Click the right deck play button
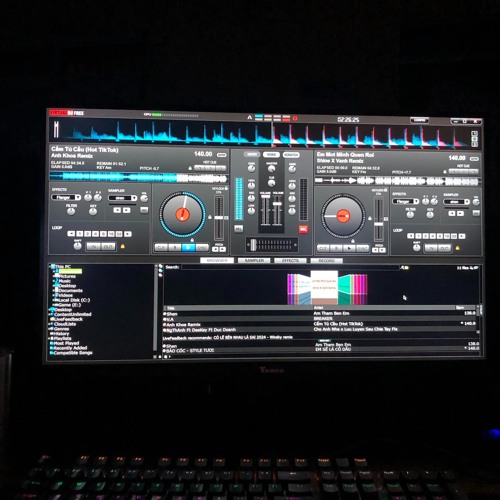The image size is (500, 500). (x=349, y=249)
